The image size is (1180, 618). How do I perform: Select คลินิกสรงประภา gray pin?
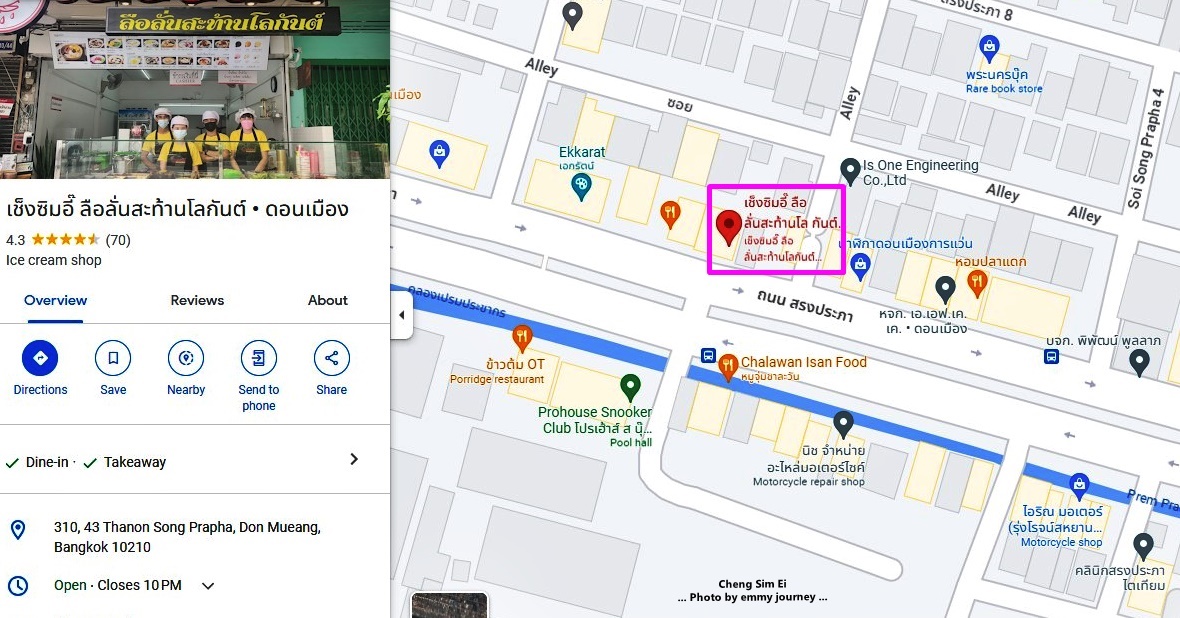click(x=1142, y=546)
